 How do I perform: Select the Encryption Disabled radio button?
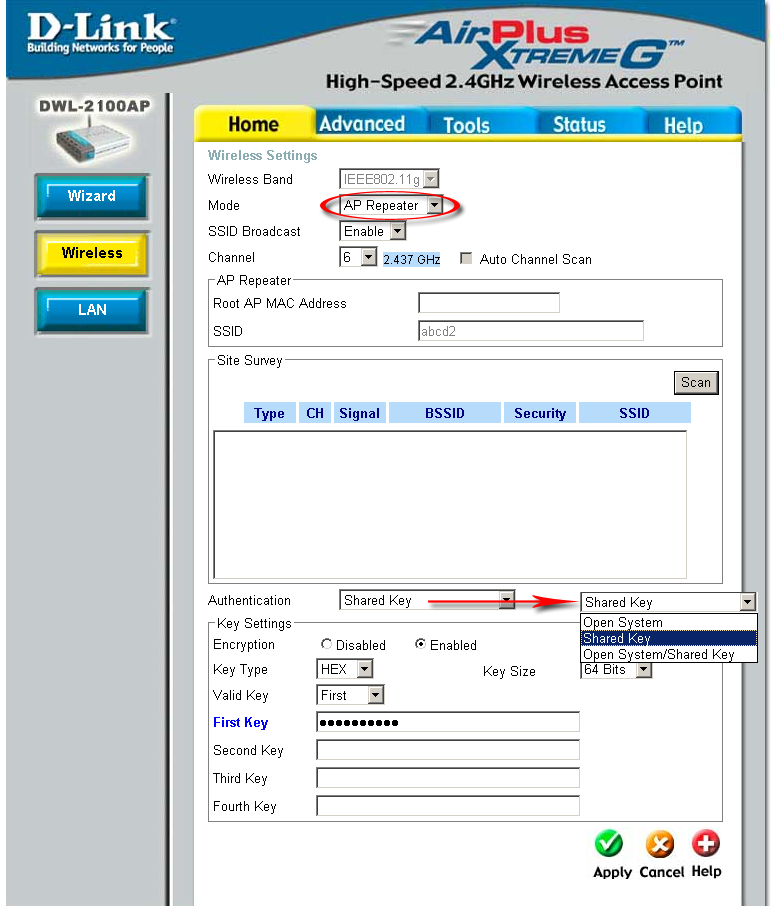[x=326, y=644]
